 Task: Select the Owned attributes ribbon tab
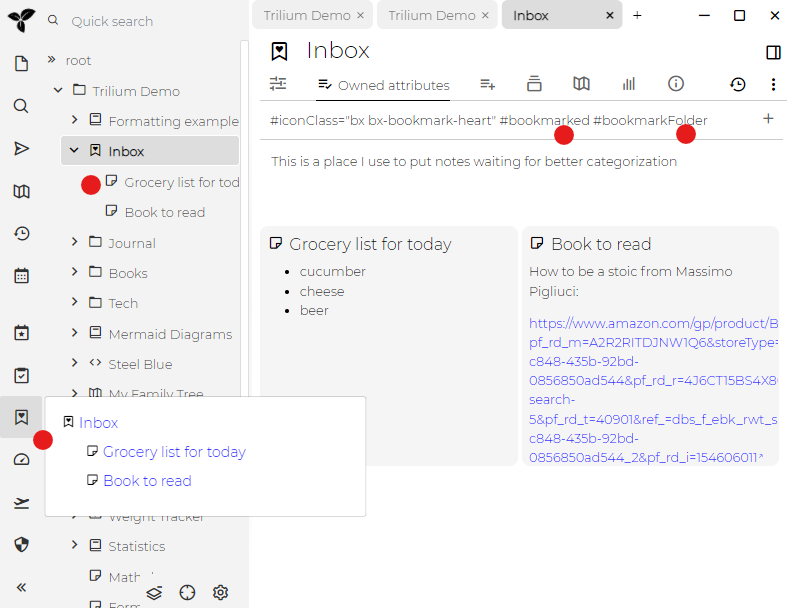tap(383, 85)
